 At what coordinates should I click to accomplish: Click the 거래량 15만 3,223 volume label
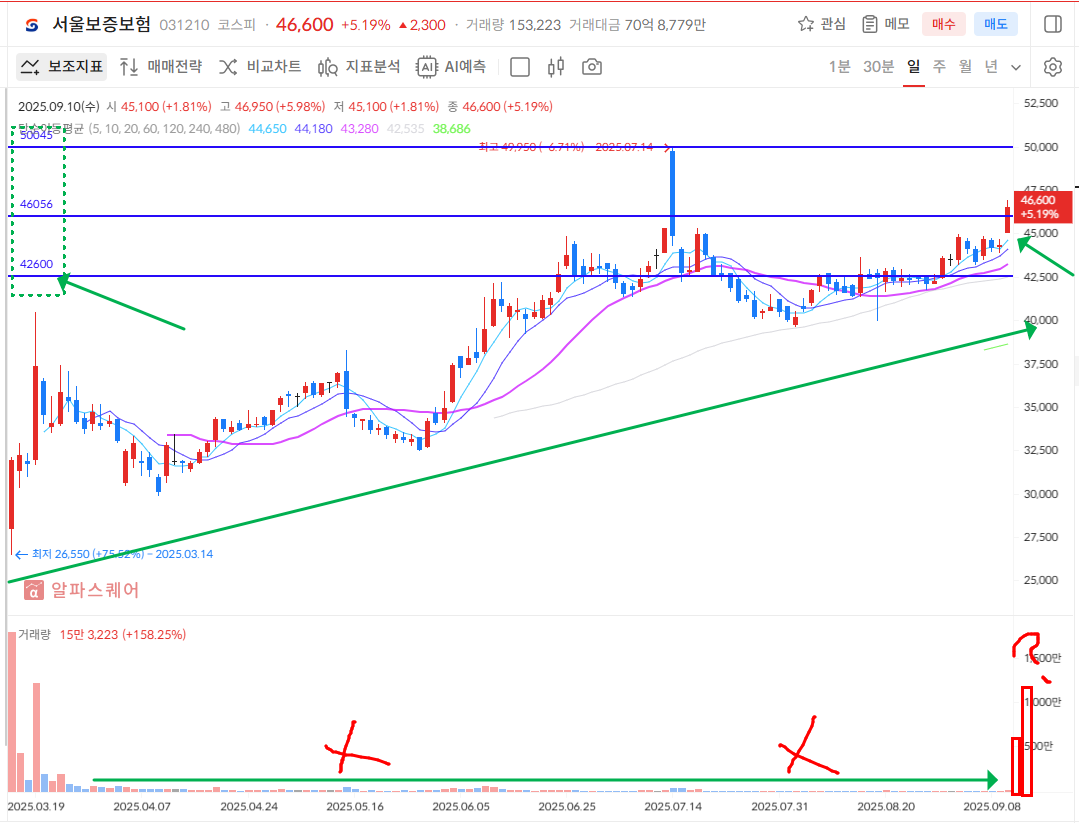(102, 634)
